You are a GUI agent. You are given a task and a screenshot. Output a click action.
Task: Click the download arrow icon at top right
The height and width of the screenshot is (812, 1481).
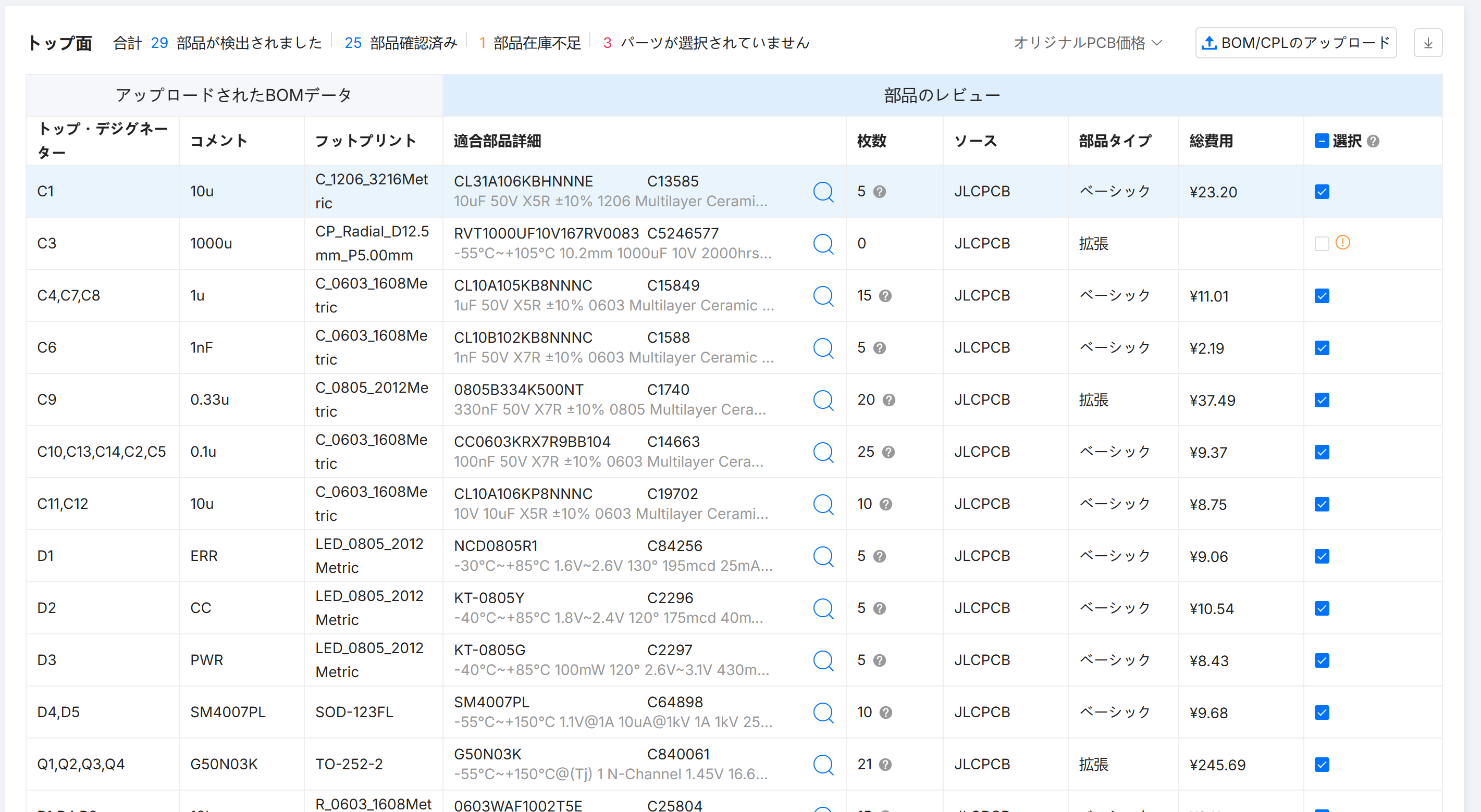click(1427, 43)
